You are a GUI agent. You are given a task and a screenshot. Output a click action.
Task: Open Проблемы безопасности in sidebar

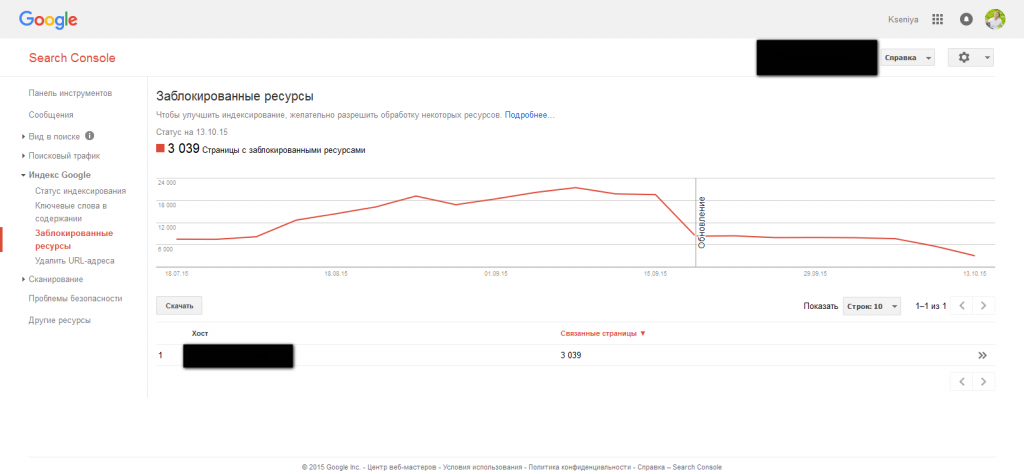point(76,299)
